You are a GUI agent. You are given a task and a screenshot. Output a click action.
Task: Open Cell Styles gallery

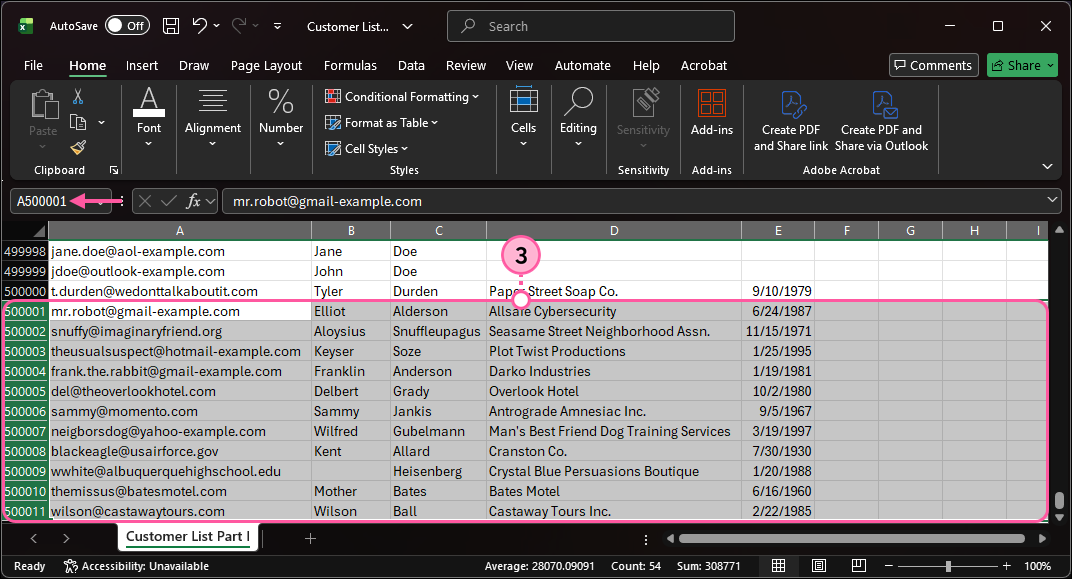[x=366, y=148]
